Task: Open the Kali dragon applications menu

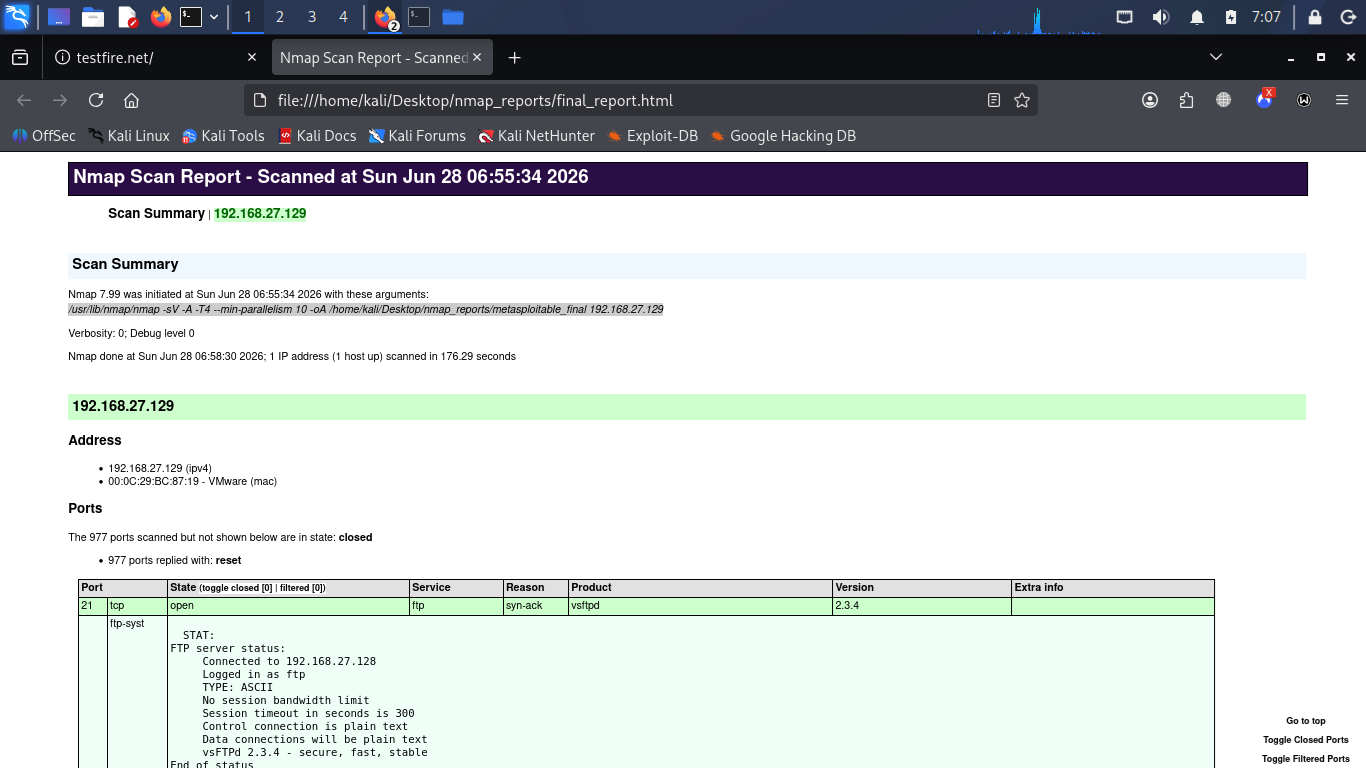Action: coord(17,17)
